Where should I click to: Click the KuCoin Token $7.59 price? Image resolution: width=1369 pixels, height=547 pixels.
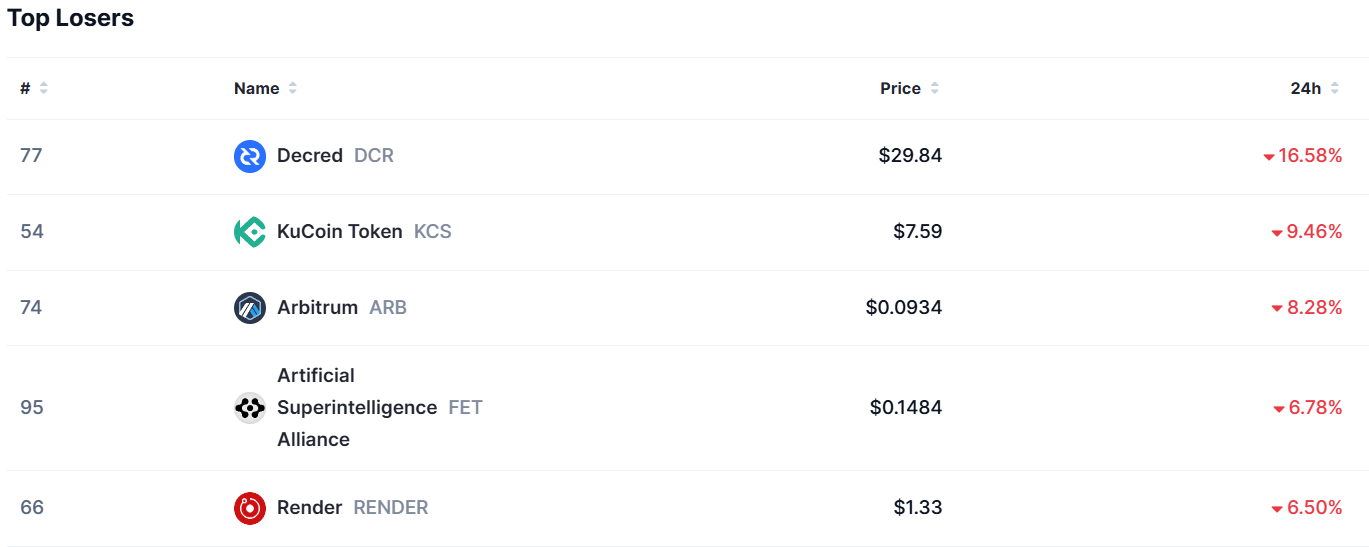tap(917, 232)
